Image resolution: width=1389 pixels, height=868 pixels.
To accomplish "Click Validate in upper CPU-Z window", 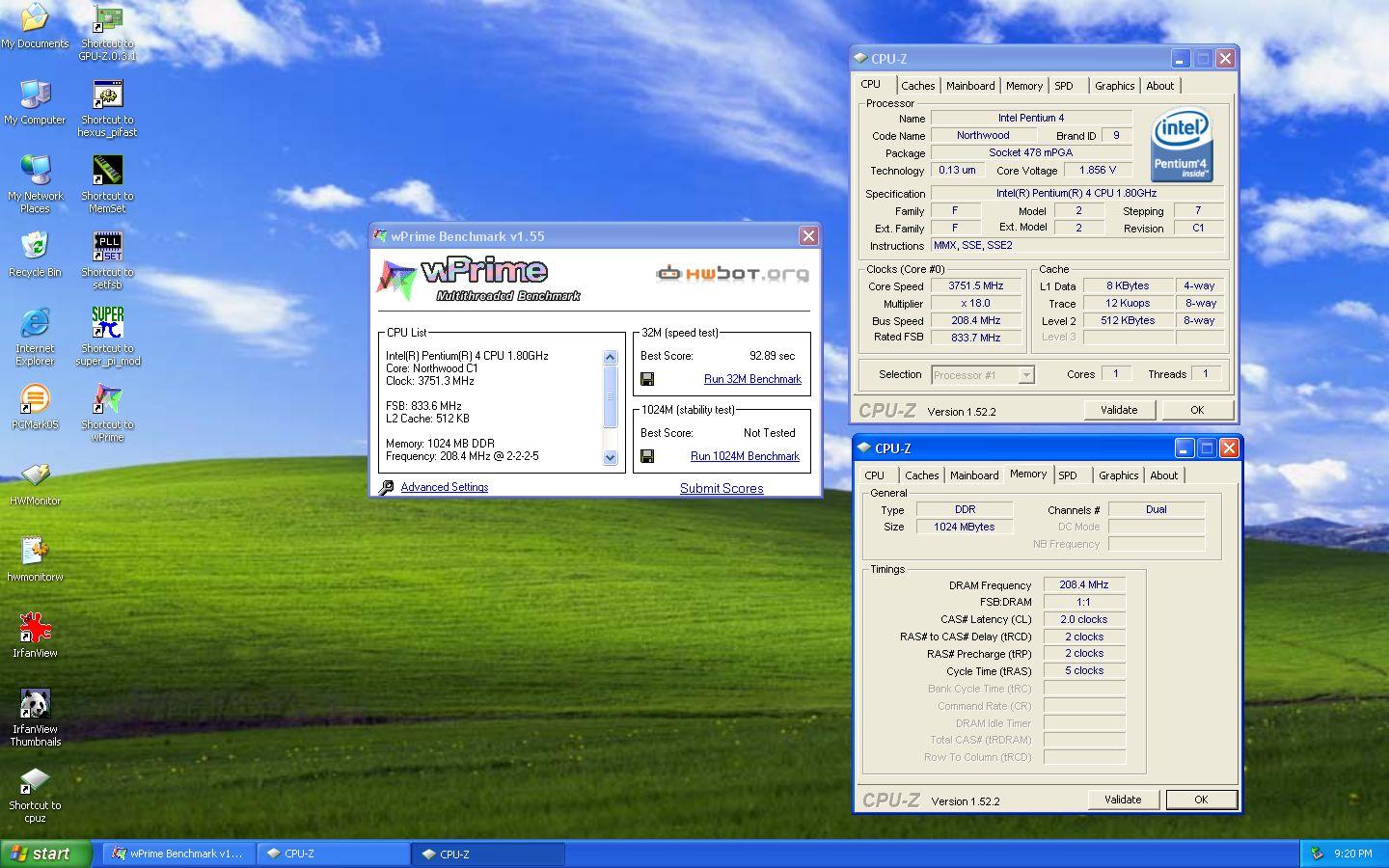I will pos(1119,410).
